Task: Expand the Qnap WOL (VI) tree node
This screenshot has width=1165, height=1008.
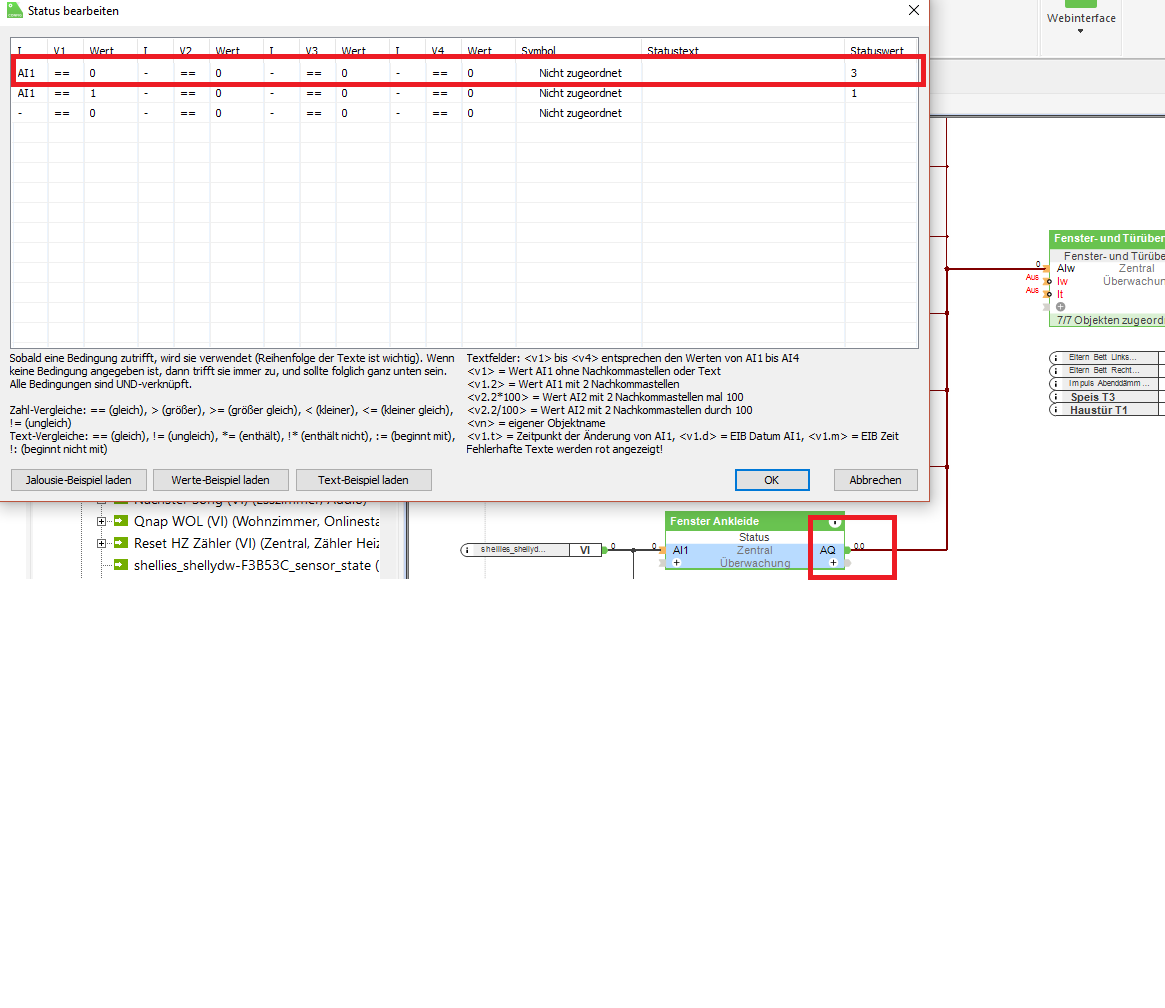Action: tap(102, 521)
